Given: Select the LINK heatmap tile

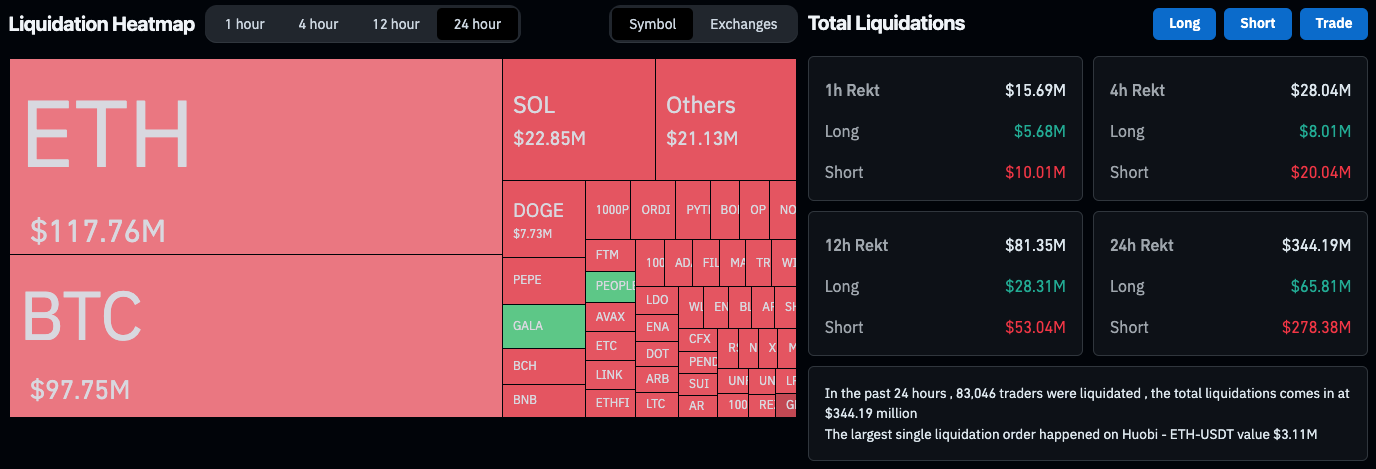Looking at the screenshot, I should (610, 376).
